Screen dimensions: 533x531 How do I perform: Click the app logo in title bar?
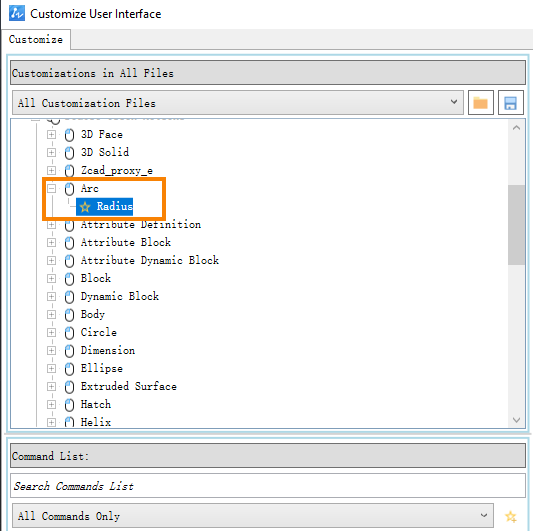tap(17, 13)
